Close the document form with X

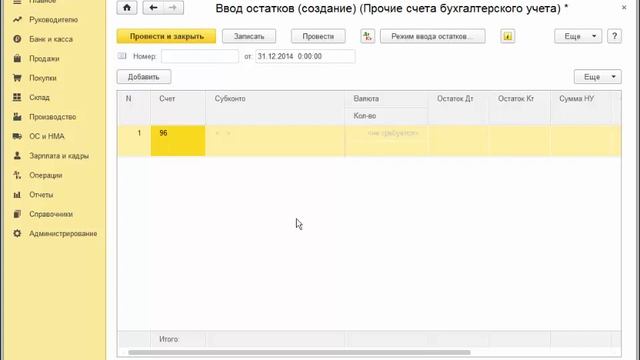pos(624,7)
